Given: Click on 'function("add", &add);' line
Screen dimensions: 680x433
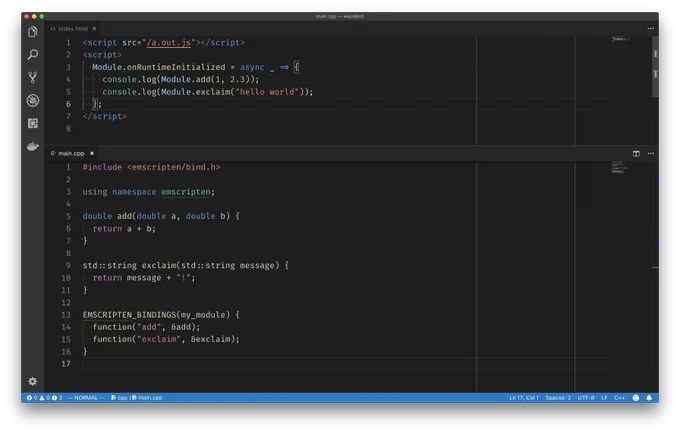Looking at the screenshot, I should tap(146, 327).
